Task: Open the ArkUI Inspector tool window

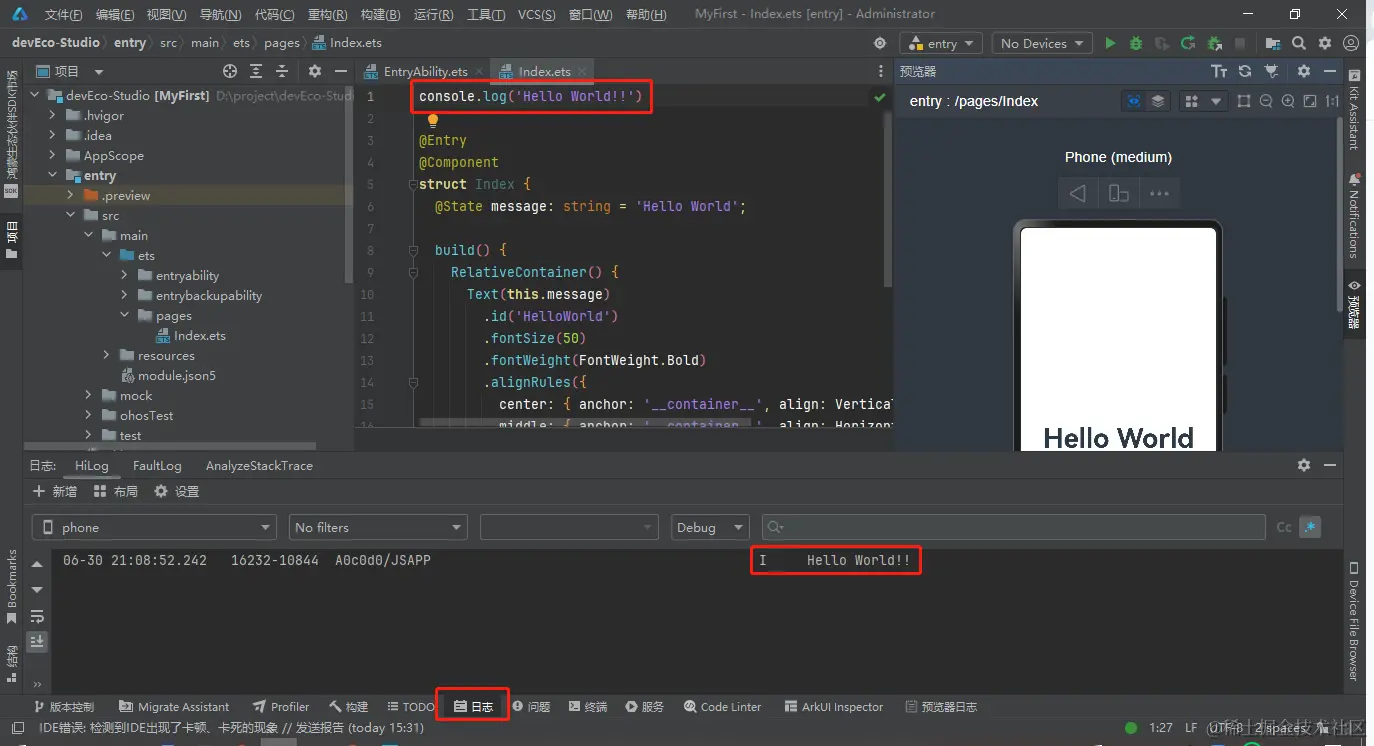Action: tap(834, 707)
